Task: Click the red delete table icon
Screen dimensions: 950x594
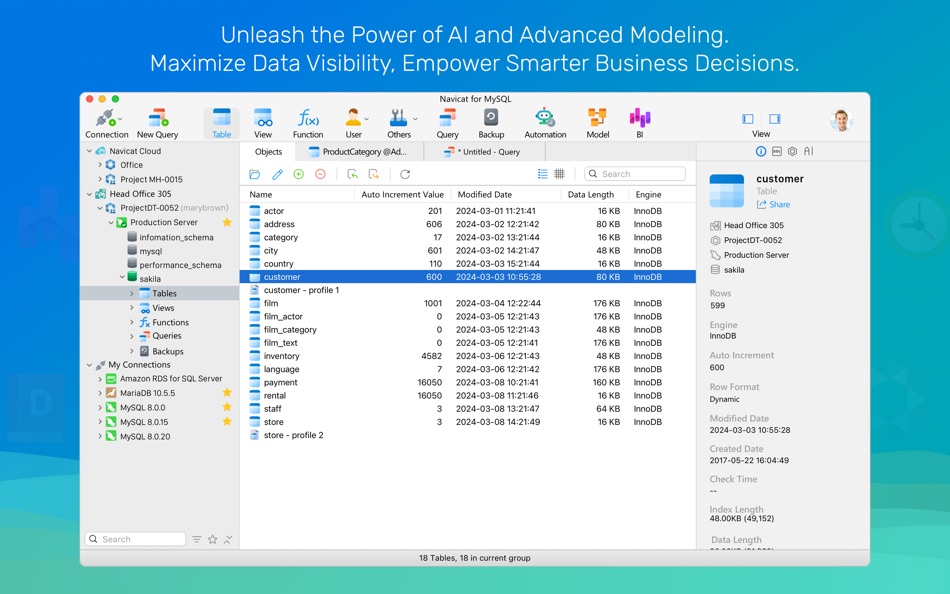Action: tap(321, 174)
